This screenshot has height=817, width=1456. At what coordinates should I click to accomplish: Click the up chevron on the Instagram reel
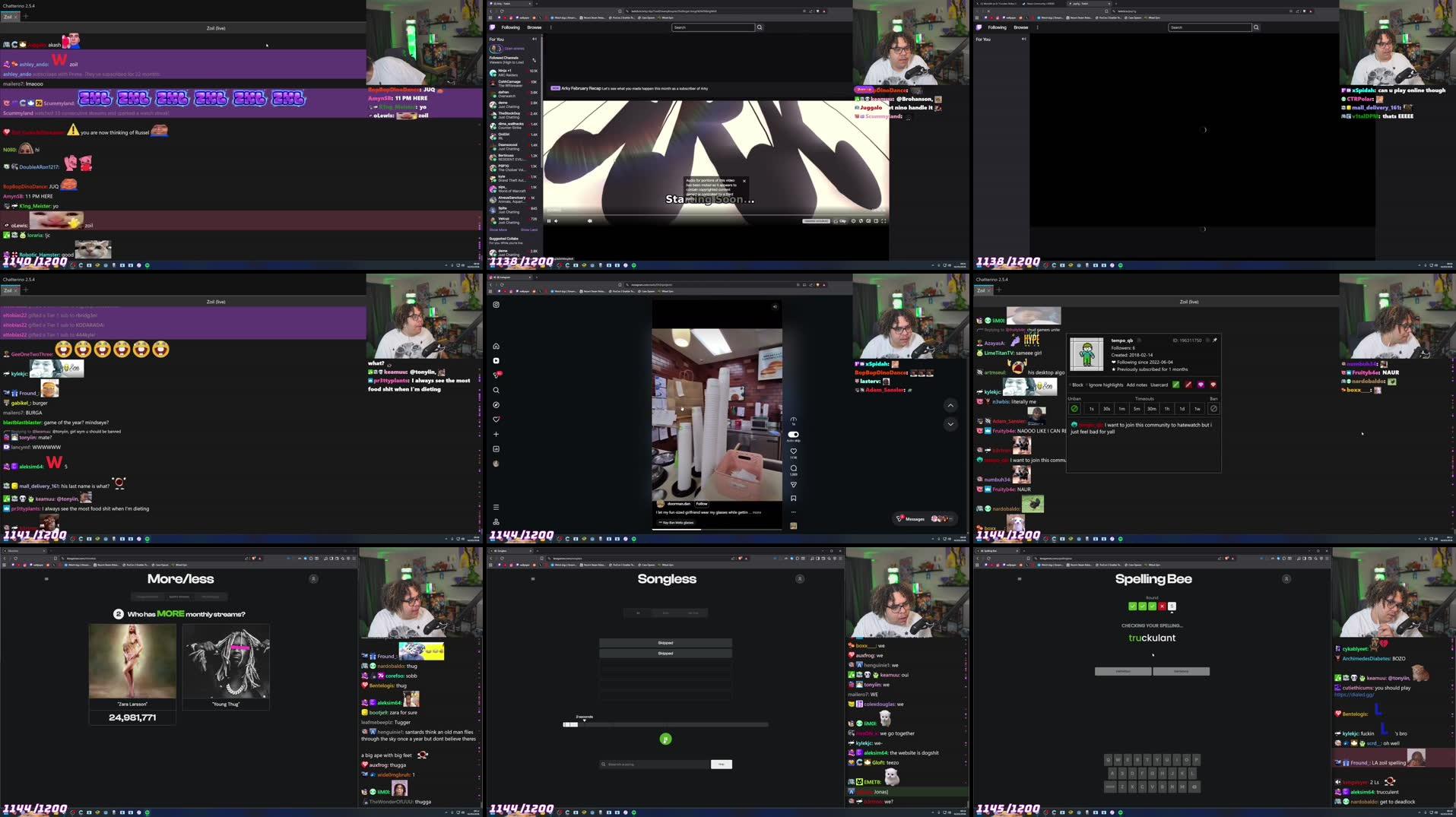[x=950, y=405]
